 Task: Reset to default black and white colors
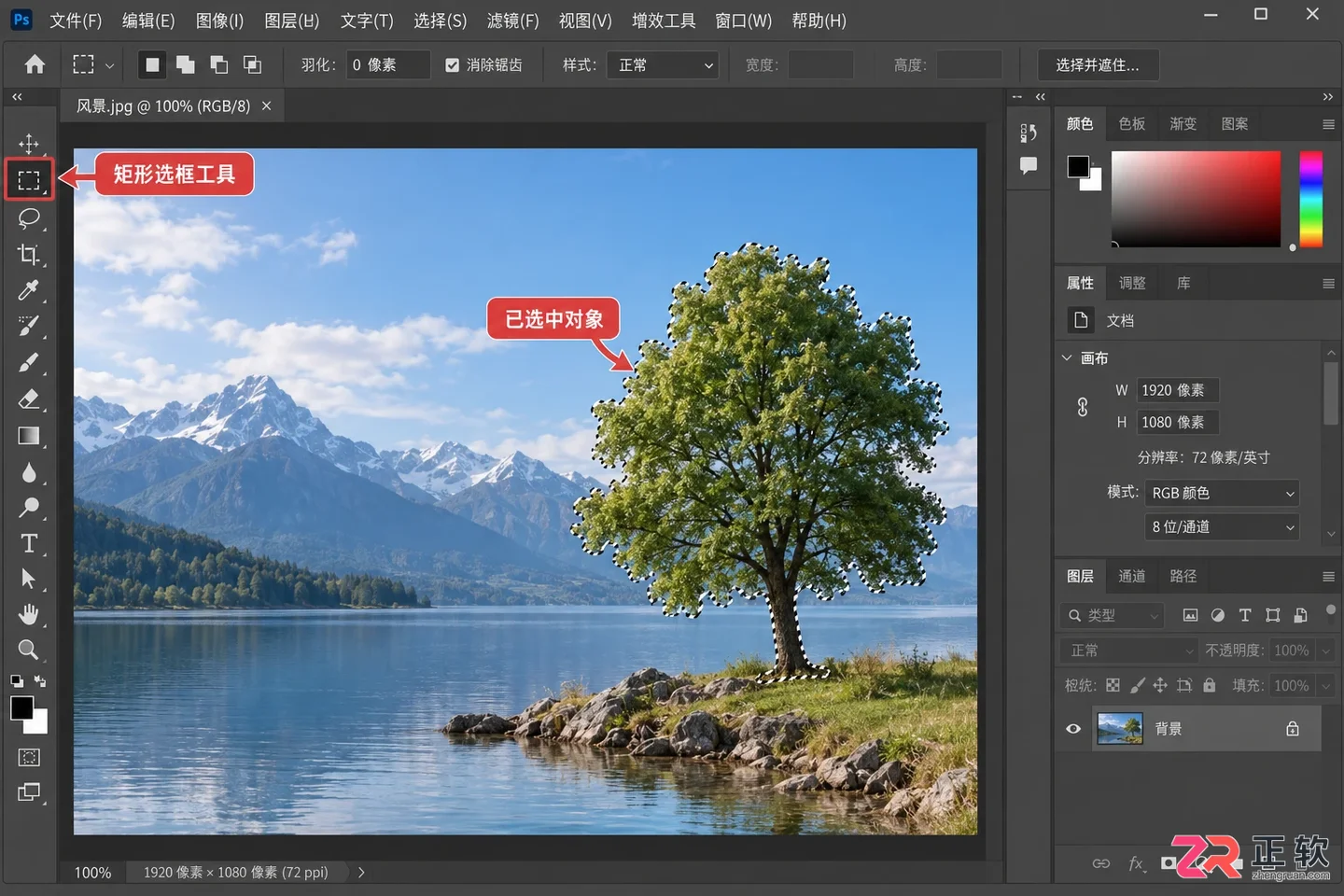[17, 681]
